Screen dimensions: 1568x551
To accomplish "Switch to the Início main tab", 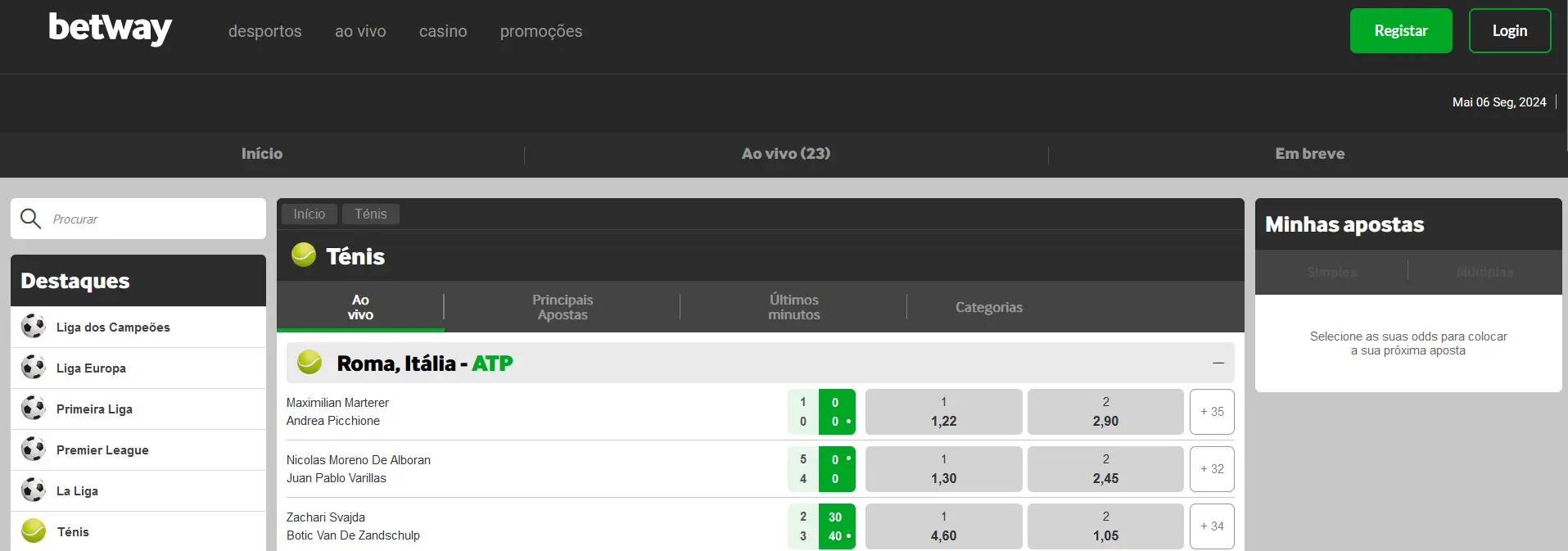I will tap(262, 154).
